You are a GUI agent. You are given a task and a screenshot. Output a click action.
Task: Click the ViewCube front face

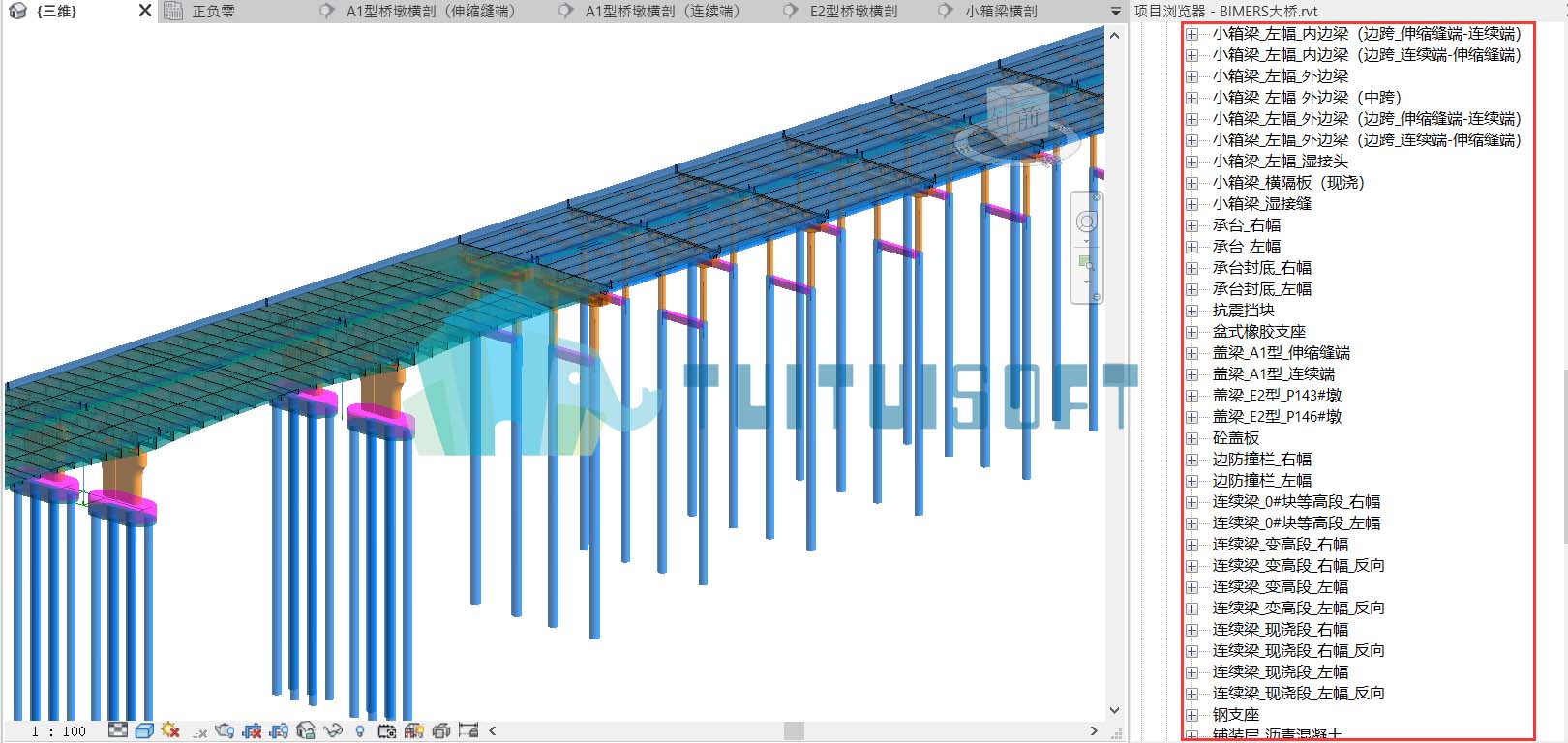[x=1028, y=118]
